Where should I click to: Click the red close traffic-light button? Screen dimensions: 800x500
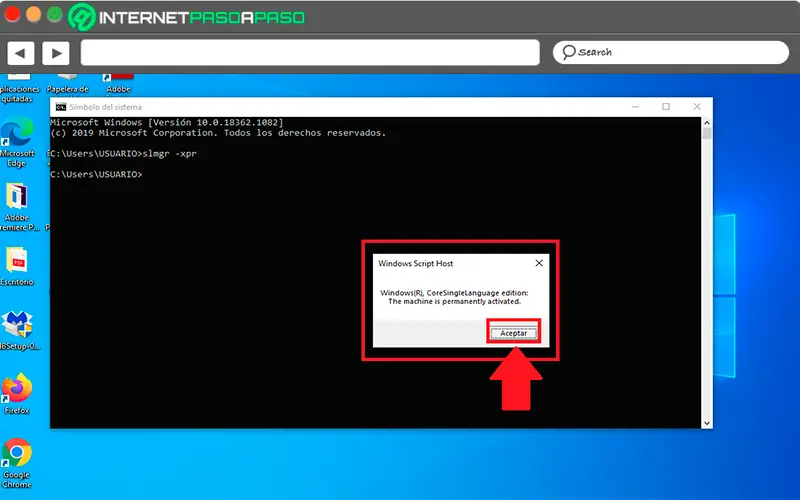pyautogui.click(x=12, y=14)
